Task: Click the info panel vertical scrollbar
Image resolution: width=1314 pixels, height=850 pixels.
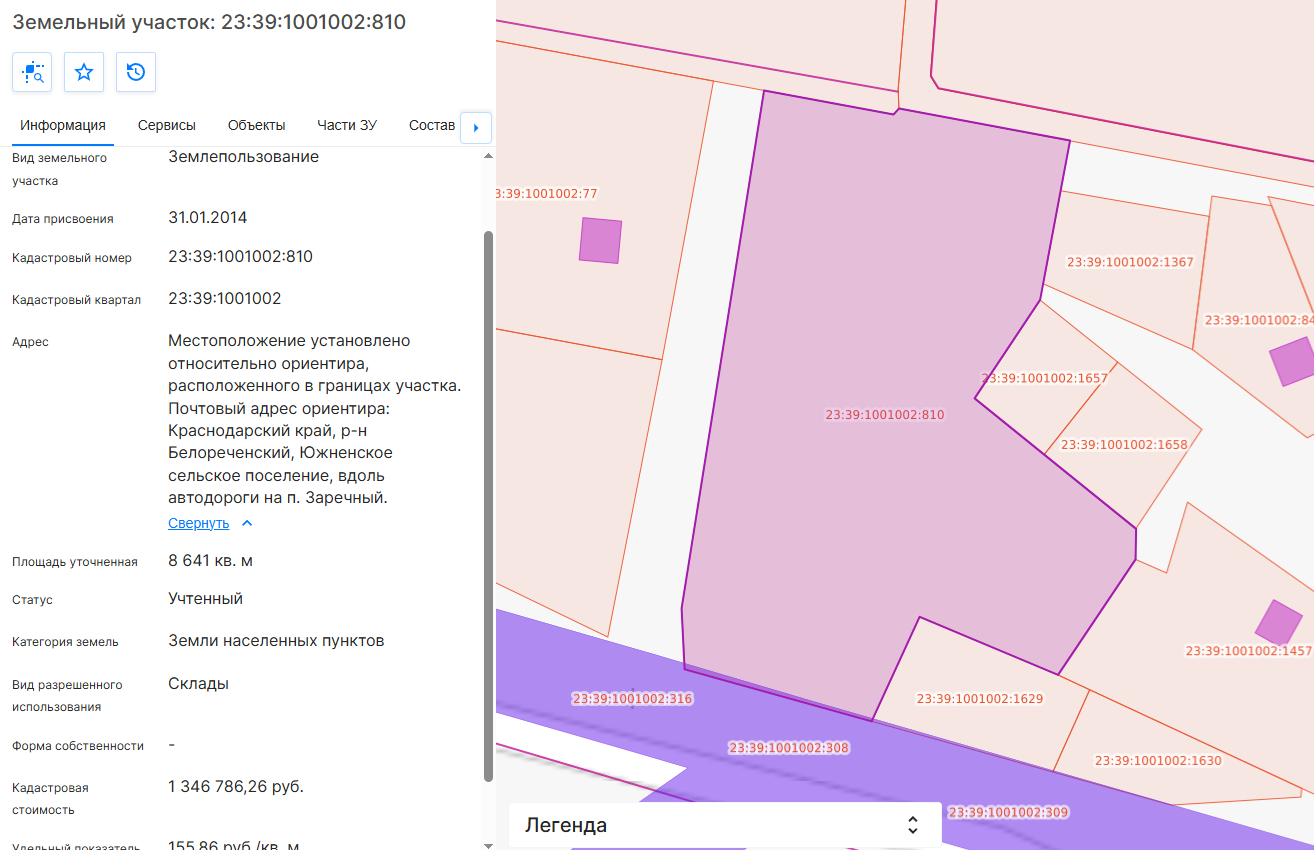Action: tap(488, 505)
